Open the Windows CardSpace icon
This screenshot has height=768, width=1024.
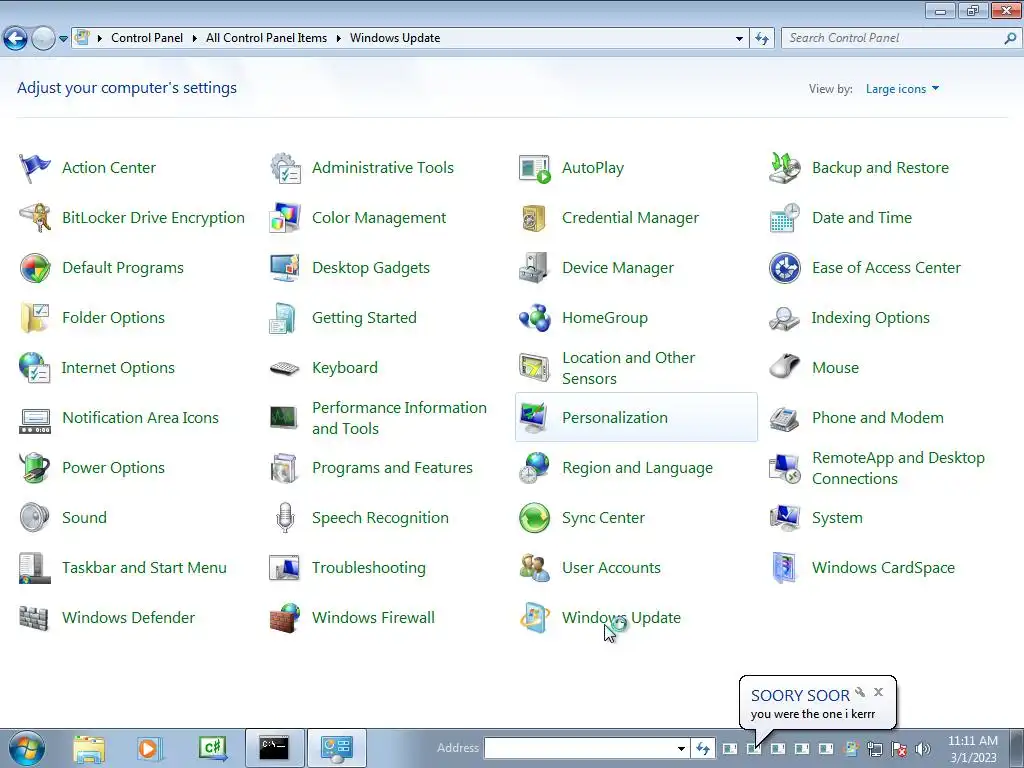[x=784, y=568]
